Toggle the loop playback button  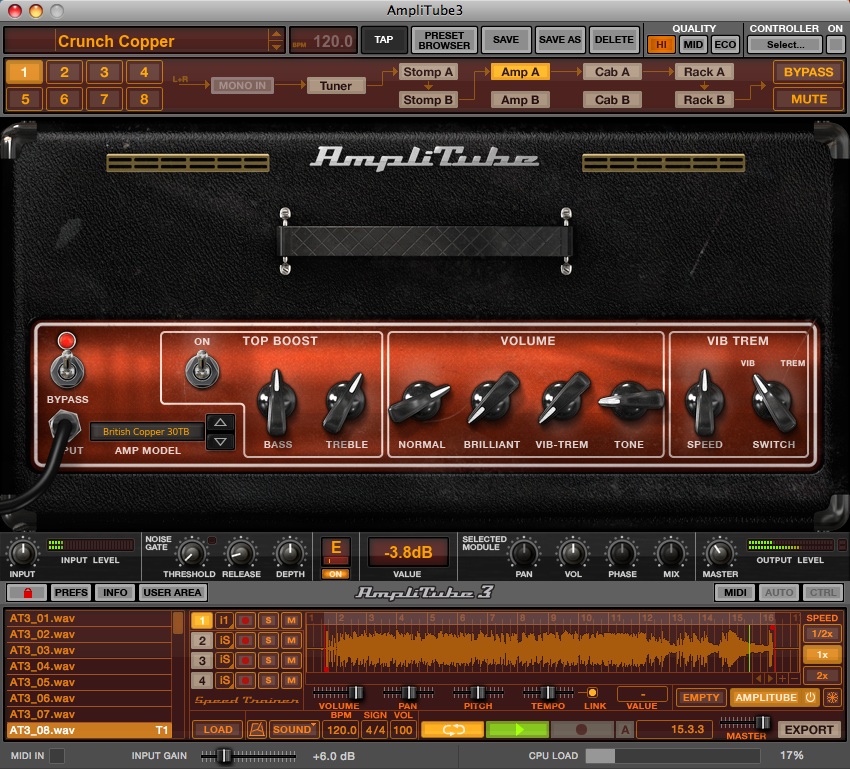pos(453,729)
